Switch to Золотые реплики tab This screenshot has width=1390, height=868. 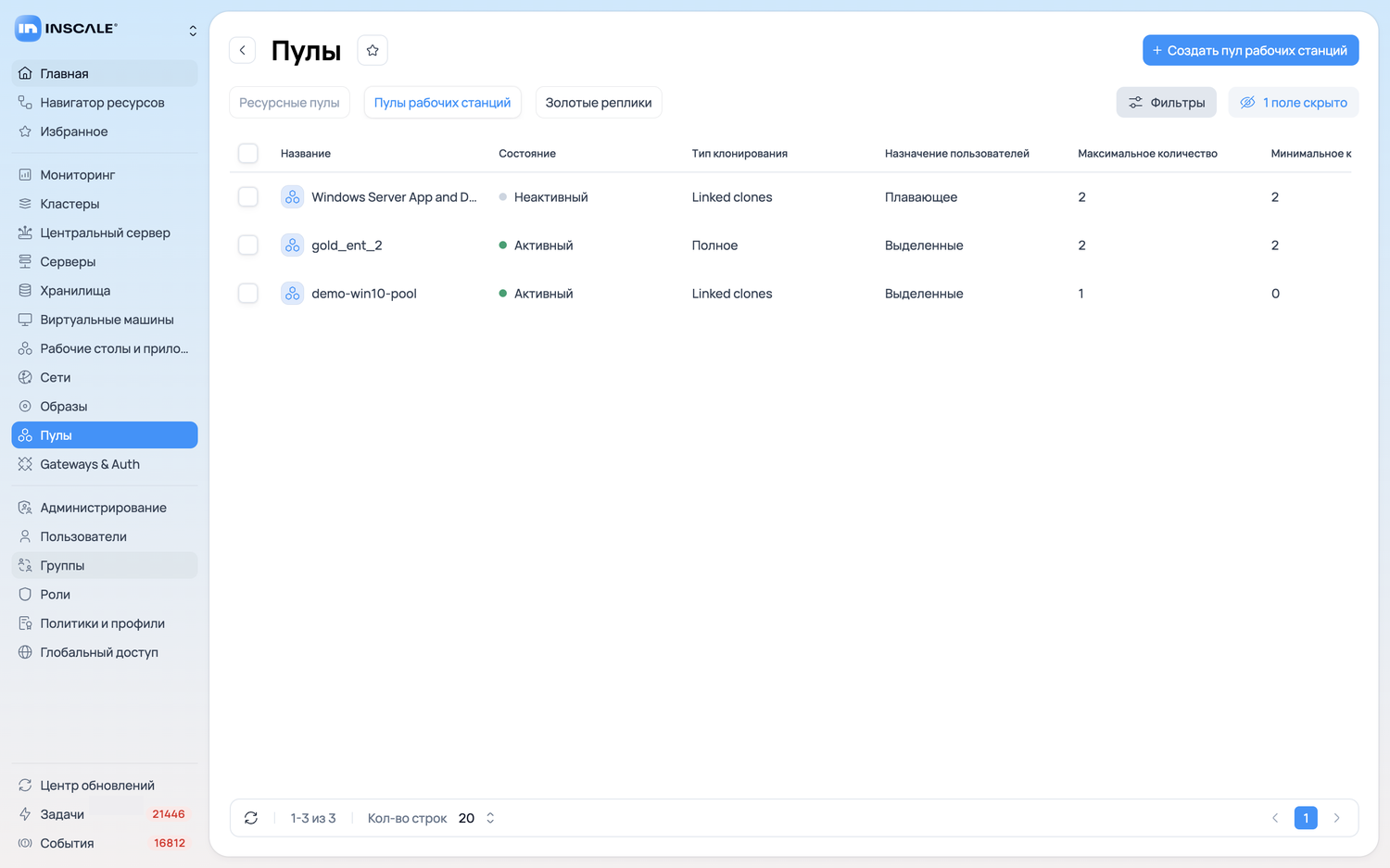click(x=599, y=102)
